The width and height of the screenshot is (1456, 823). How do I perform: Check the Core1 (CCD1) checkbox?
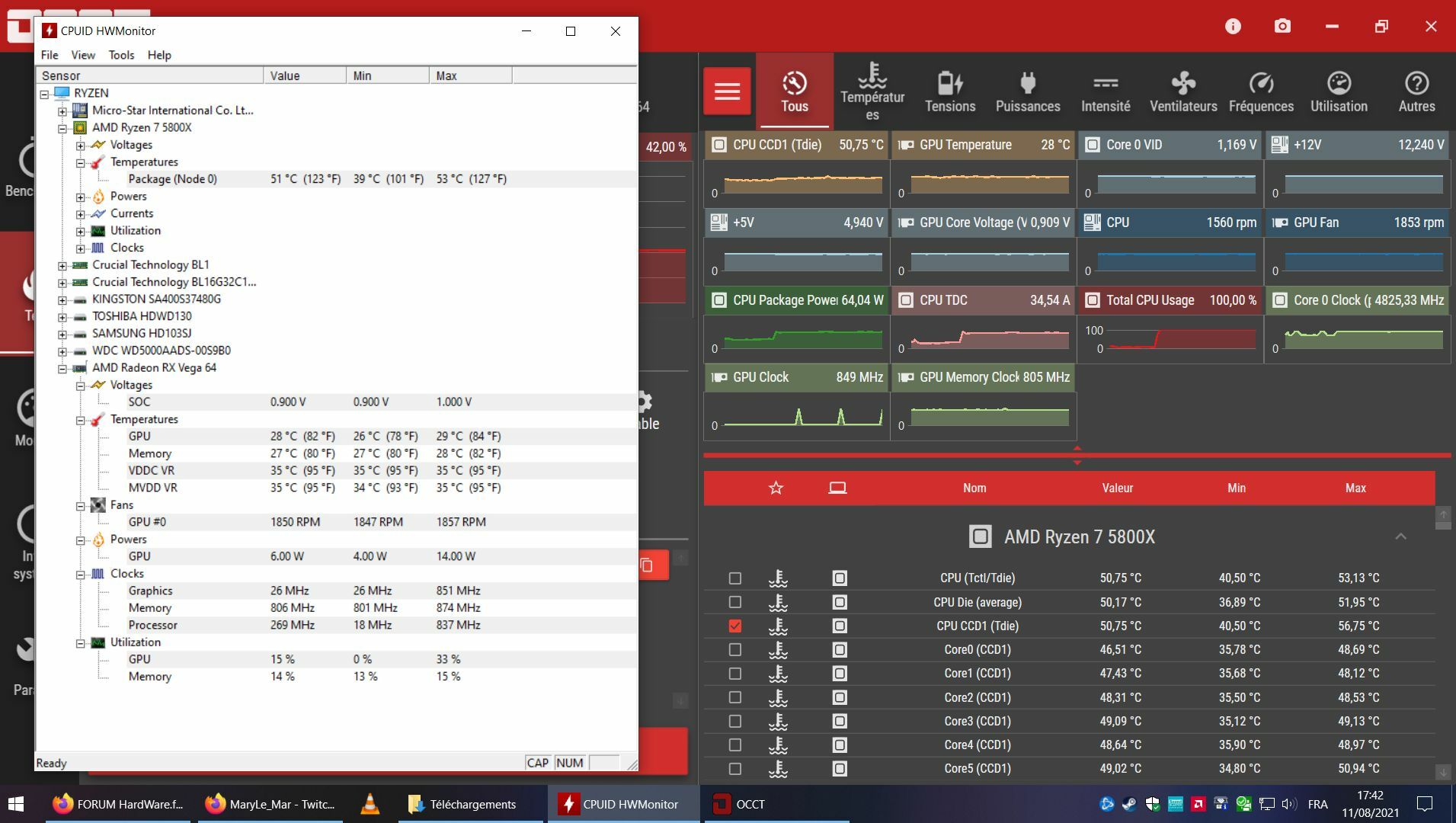[734, 674]
